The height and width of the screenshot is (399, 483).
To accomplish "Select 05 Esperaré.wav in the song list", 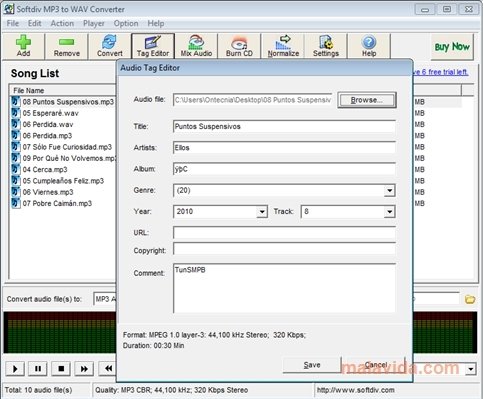I will pyautogui.click(x=51, y=113).
